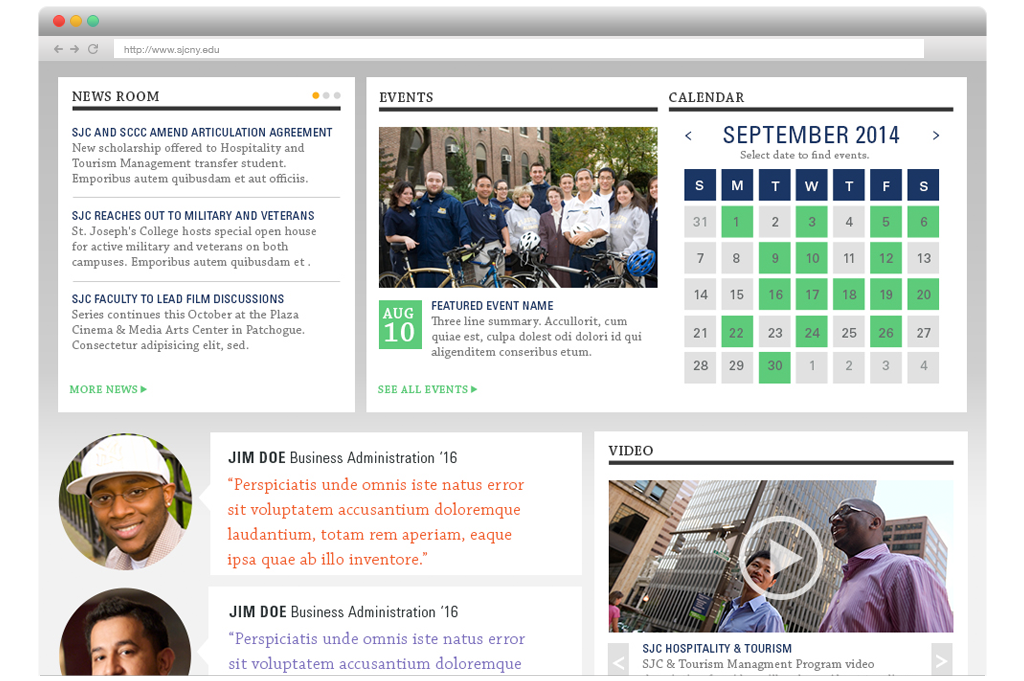Viewport: 1024px width, 681px height.
Task: Advance calendar to next month
Action: [x=936, y=136]
